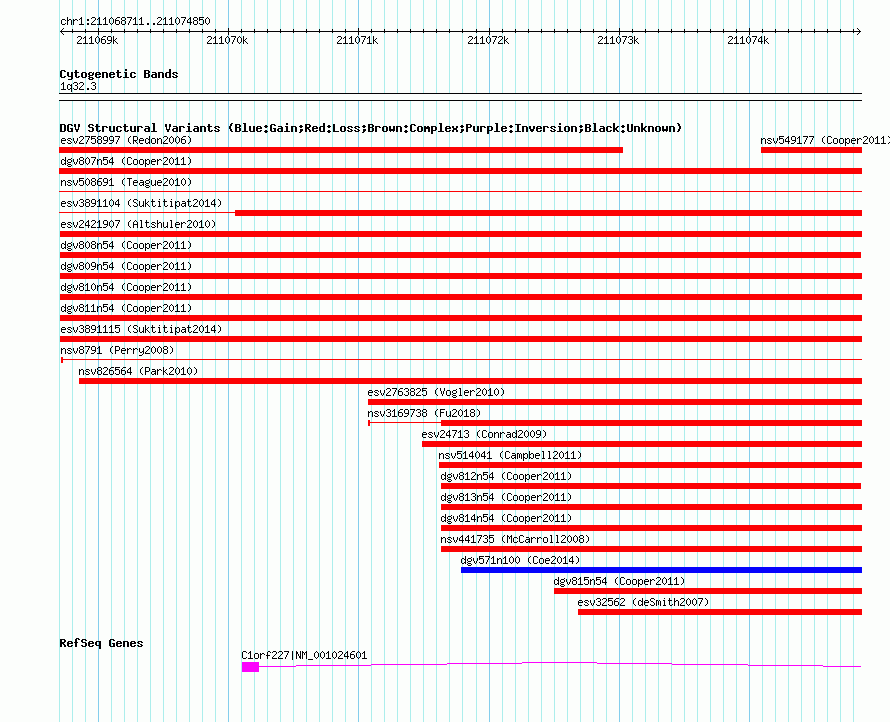Viewport: 890px width, 722px height.
Task: Click the 211069k ruler tick label
Action: point(97,40)
